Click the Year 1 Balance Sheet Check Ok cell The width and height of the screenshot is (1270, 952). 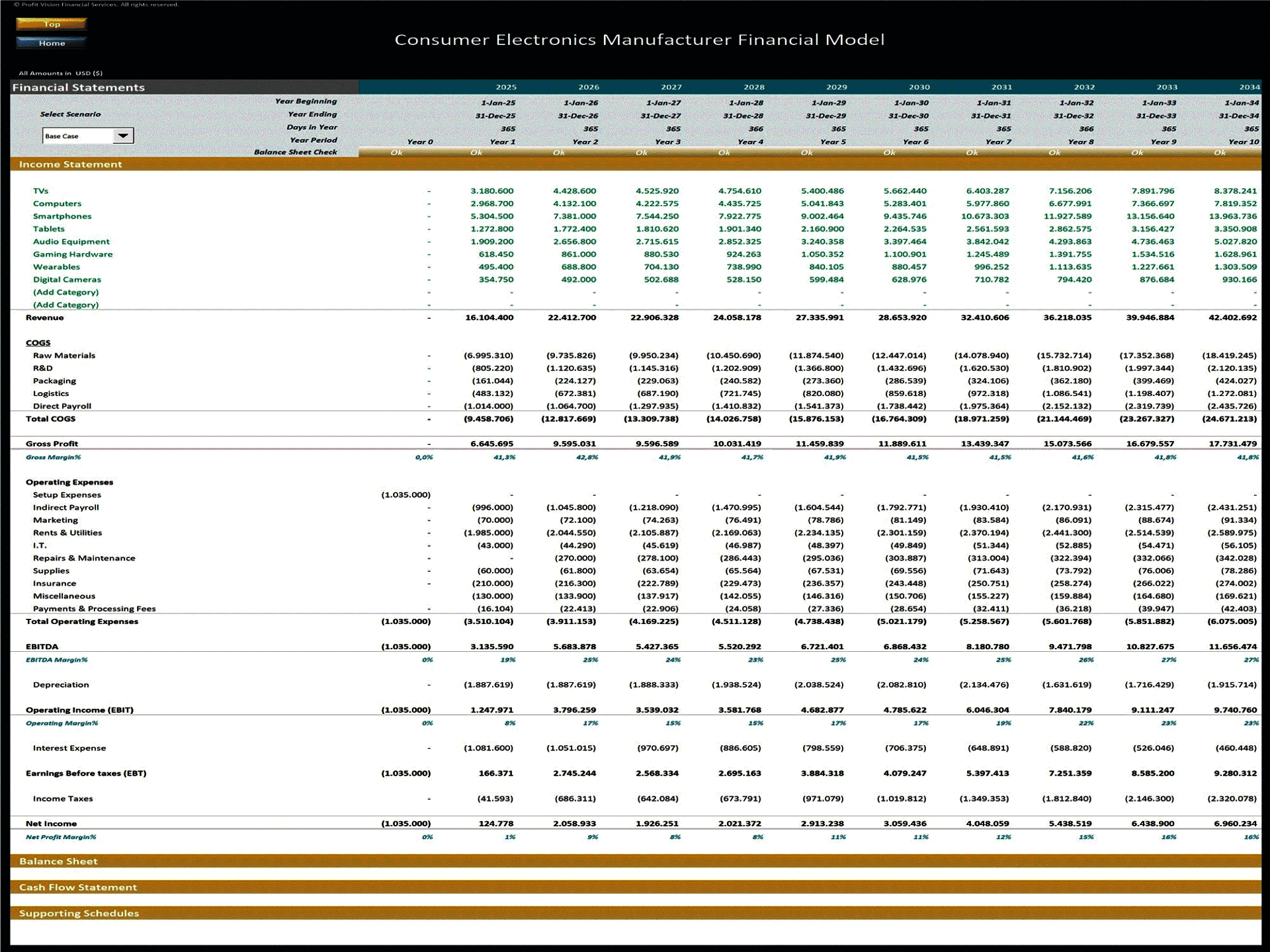(477, 152)
